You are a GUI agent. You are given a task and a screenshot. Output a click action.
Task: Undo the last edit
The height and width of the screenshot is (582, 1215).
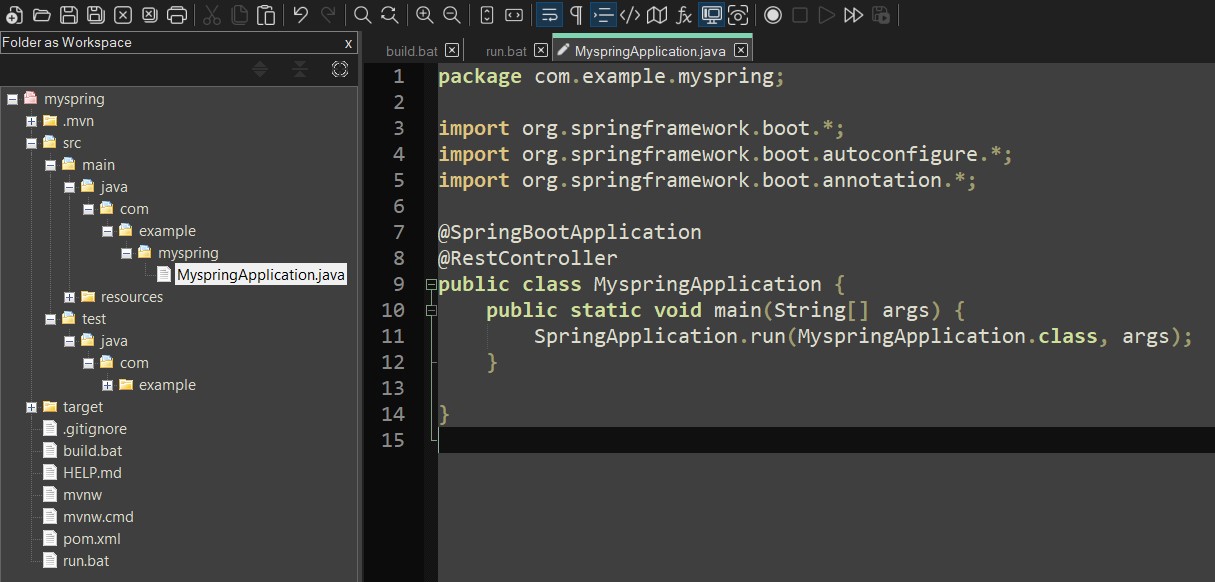300,14
